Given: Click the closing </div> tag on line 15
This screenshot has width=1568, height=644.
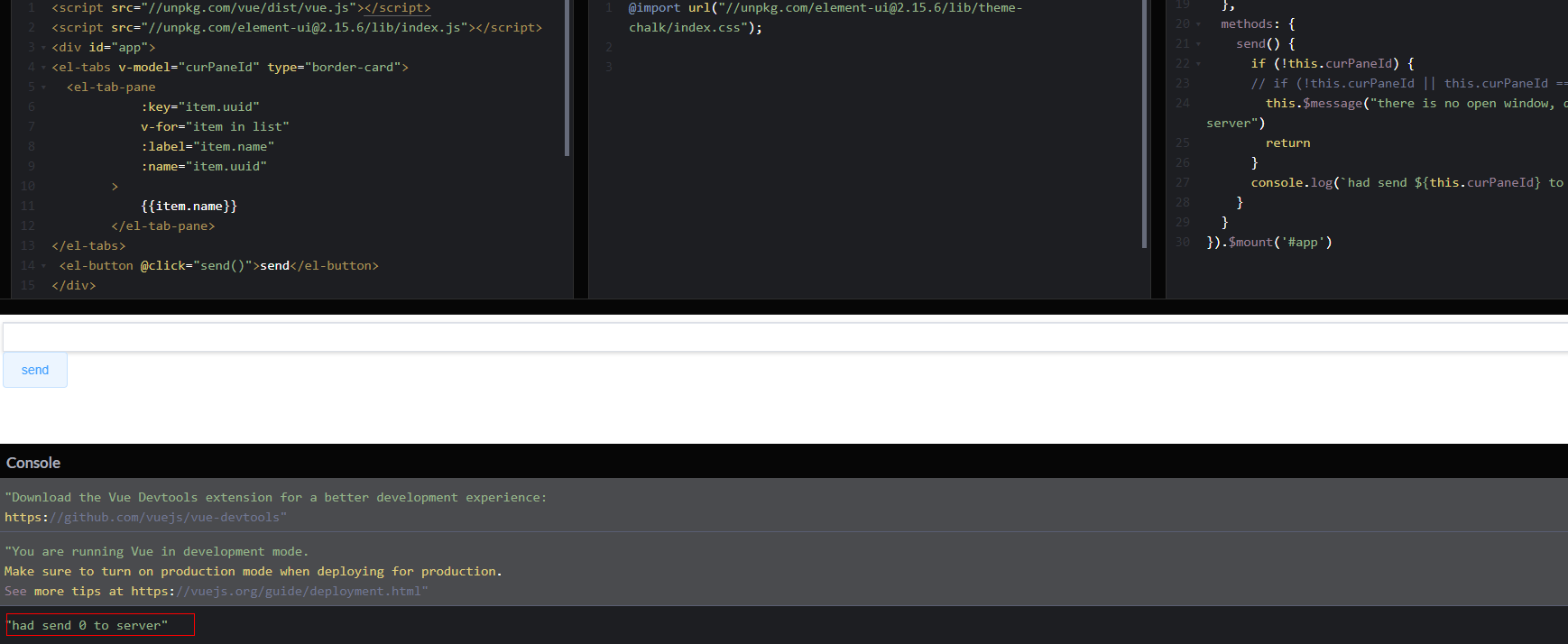Looking at the screenshot, I should (74, 286).
